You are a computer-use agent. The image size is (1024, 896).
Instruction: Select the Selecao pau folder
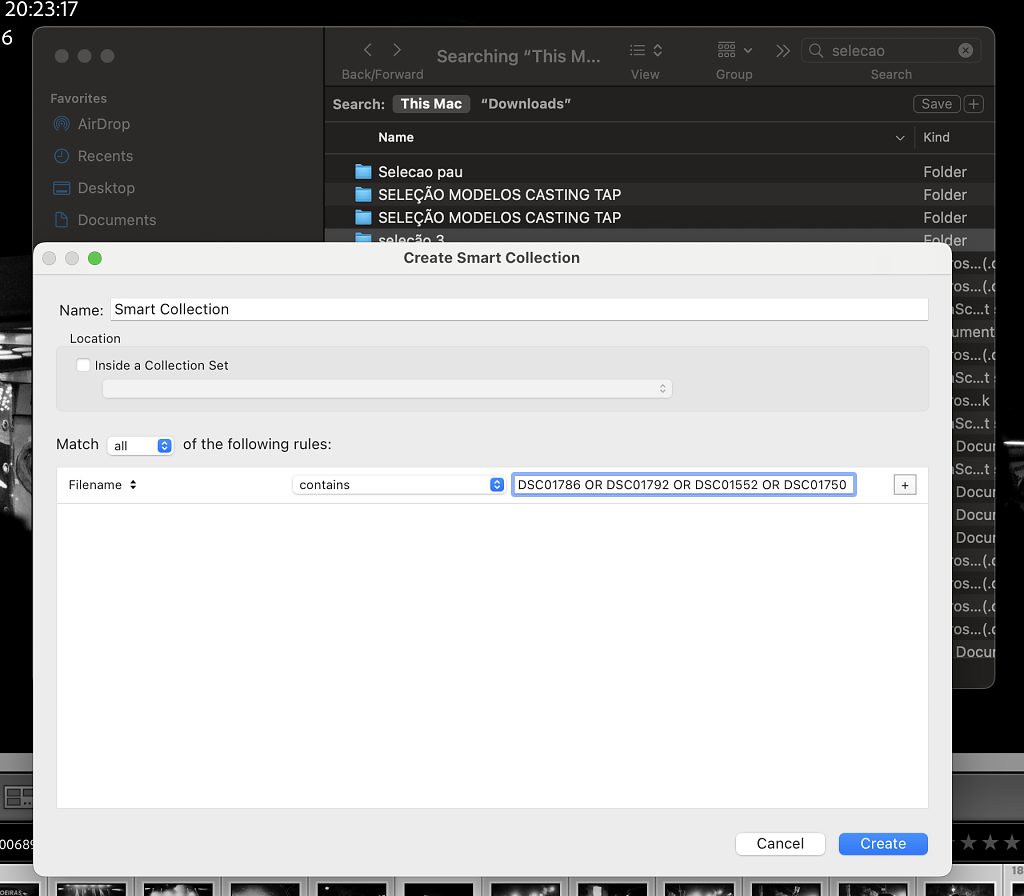420,172
